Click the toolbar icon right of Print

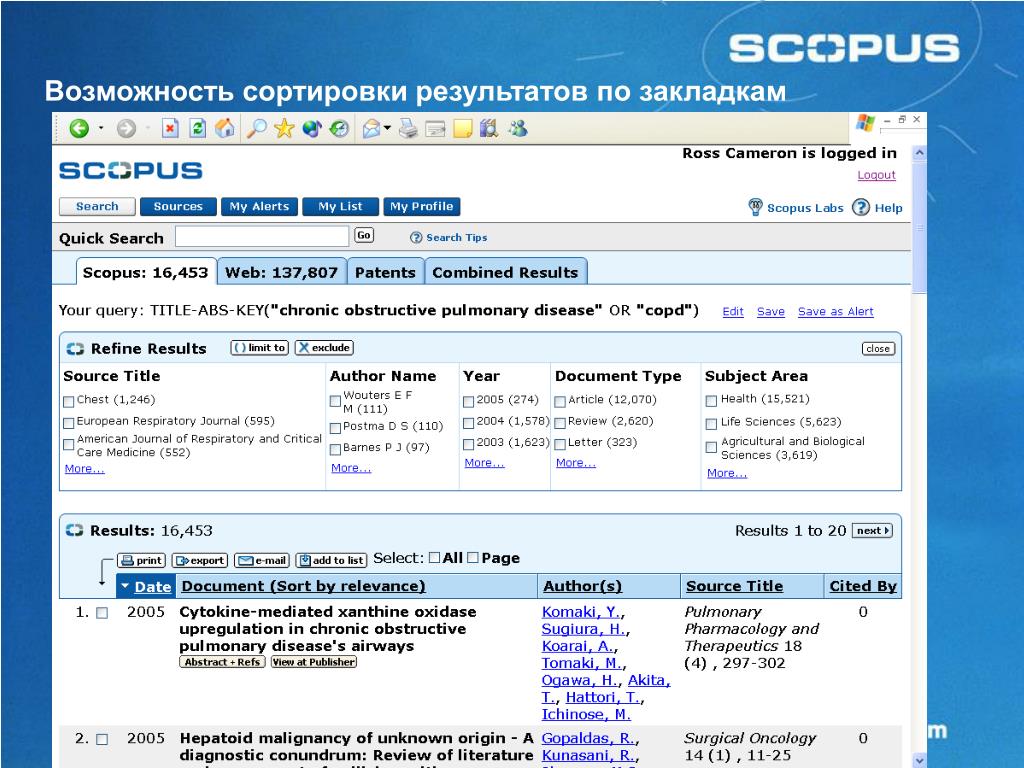pos(435,129)
